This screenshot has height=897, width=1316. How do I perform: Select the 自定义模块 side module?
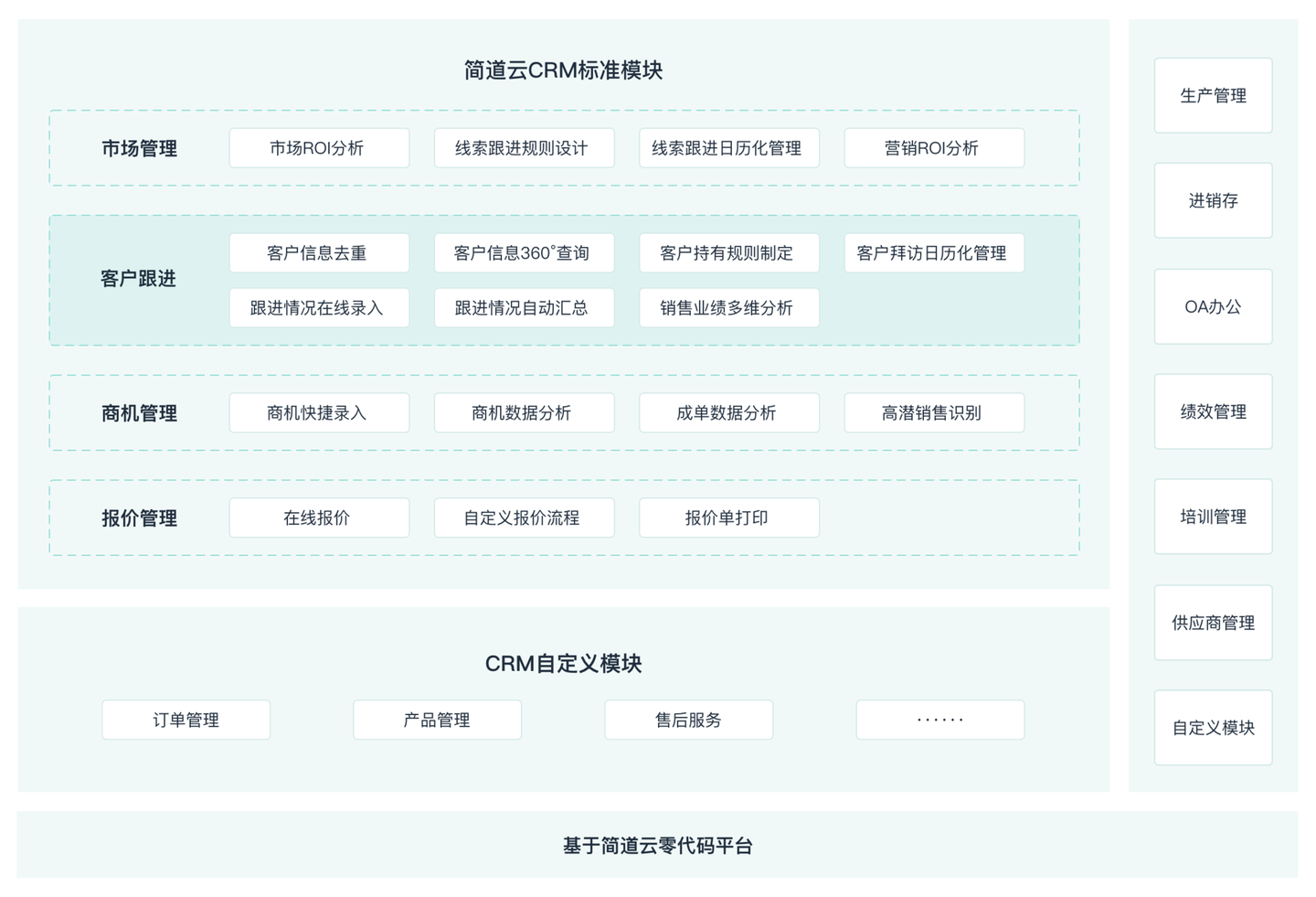tap(1213, 728)
